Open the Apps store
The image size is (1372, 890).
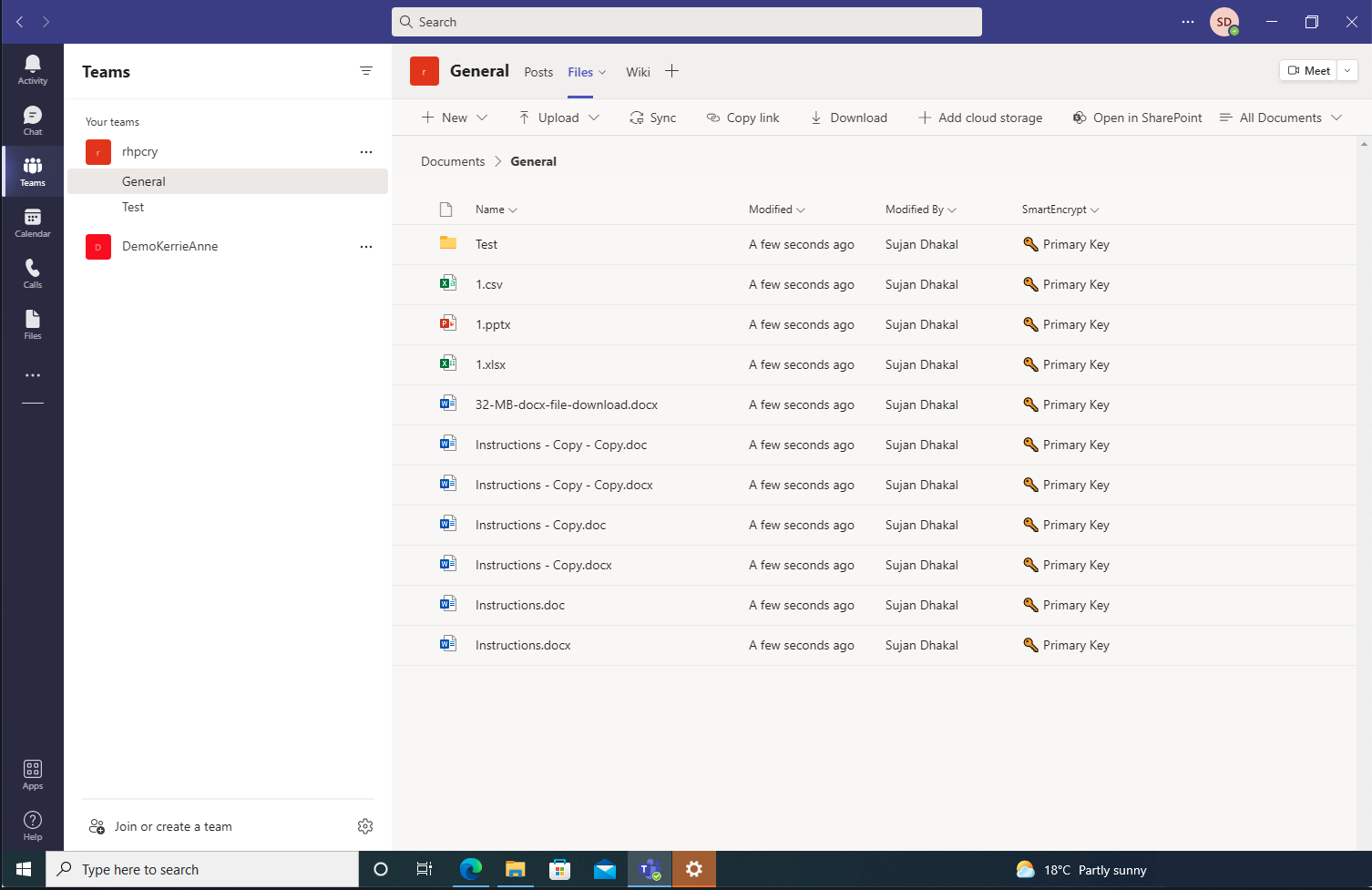(x=33, y=774)
